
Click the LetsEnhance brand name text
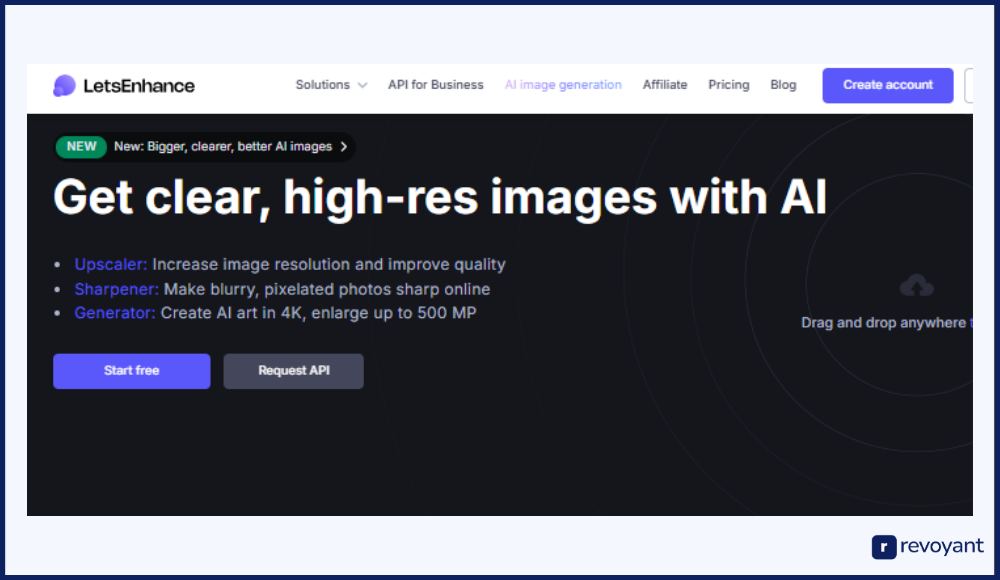coord(139,86)
